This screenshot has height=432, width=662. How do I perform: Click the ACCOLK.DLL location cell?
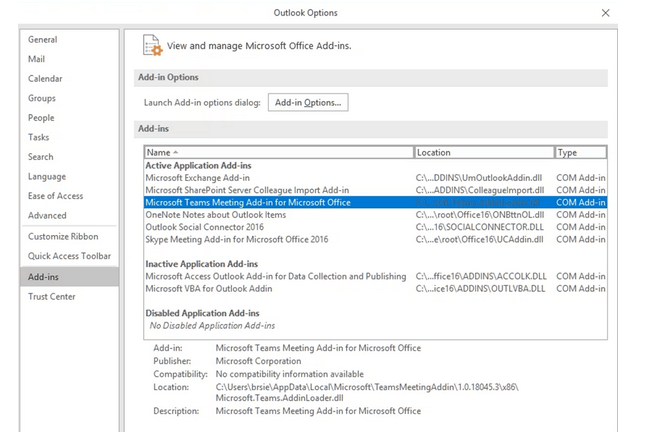pyautogui.click(x=481, y=276)
